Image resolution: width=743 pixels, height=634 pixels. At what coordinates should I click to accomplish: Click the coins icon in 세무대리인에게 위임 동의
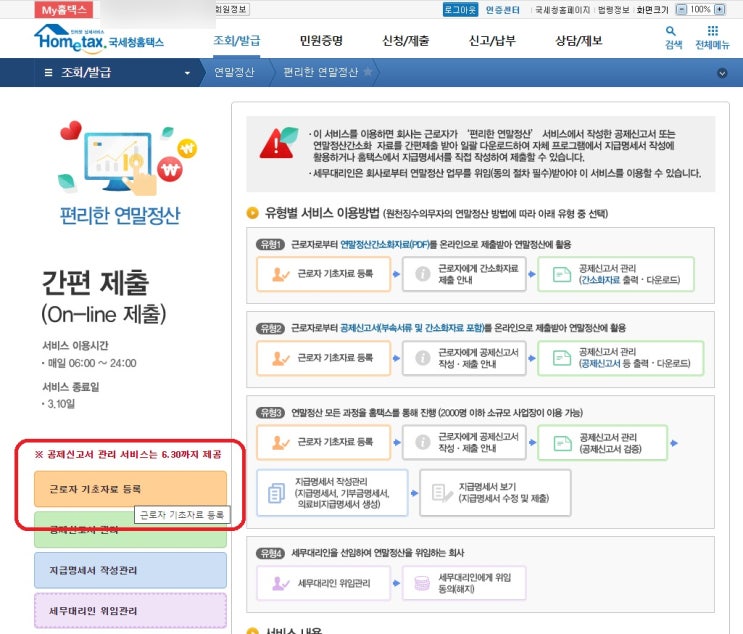422,583
